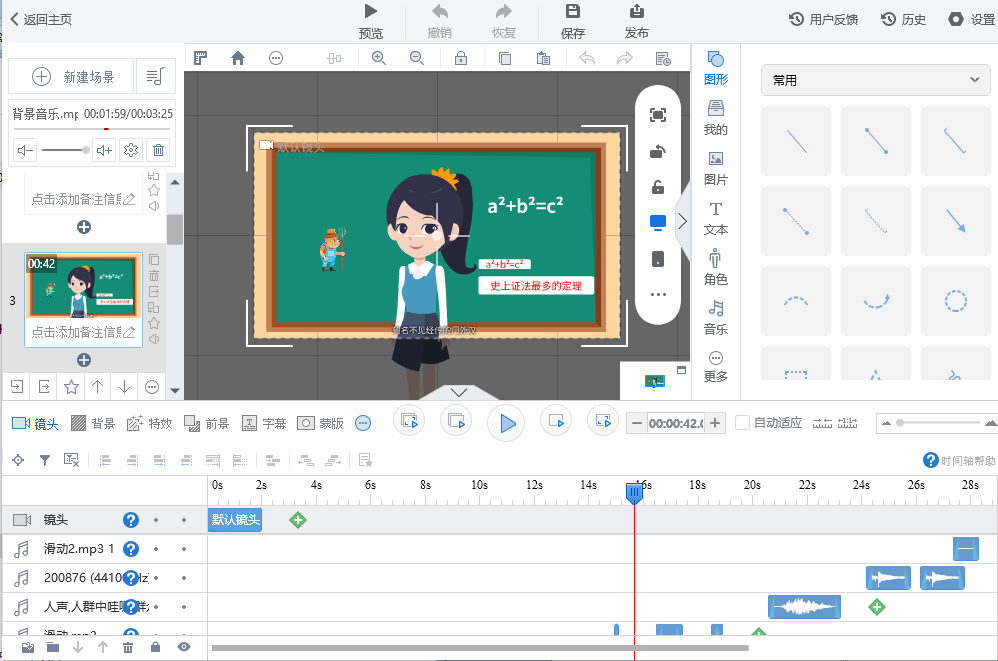
Task: Toggle the lock icon in floating canvas toolbar
Action: [658, 187]
